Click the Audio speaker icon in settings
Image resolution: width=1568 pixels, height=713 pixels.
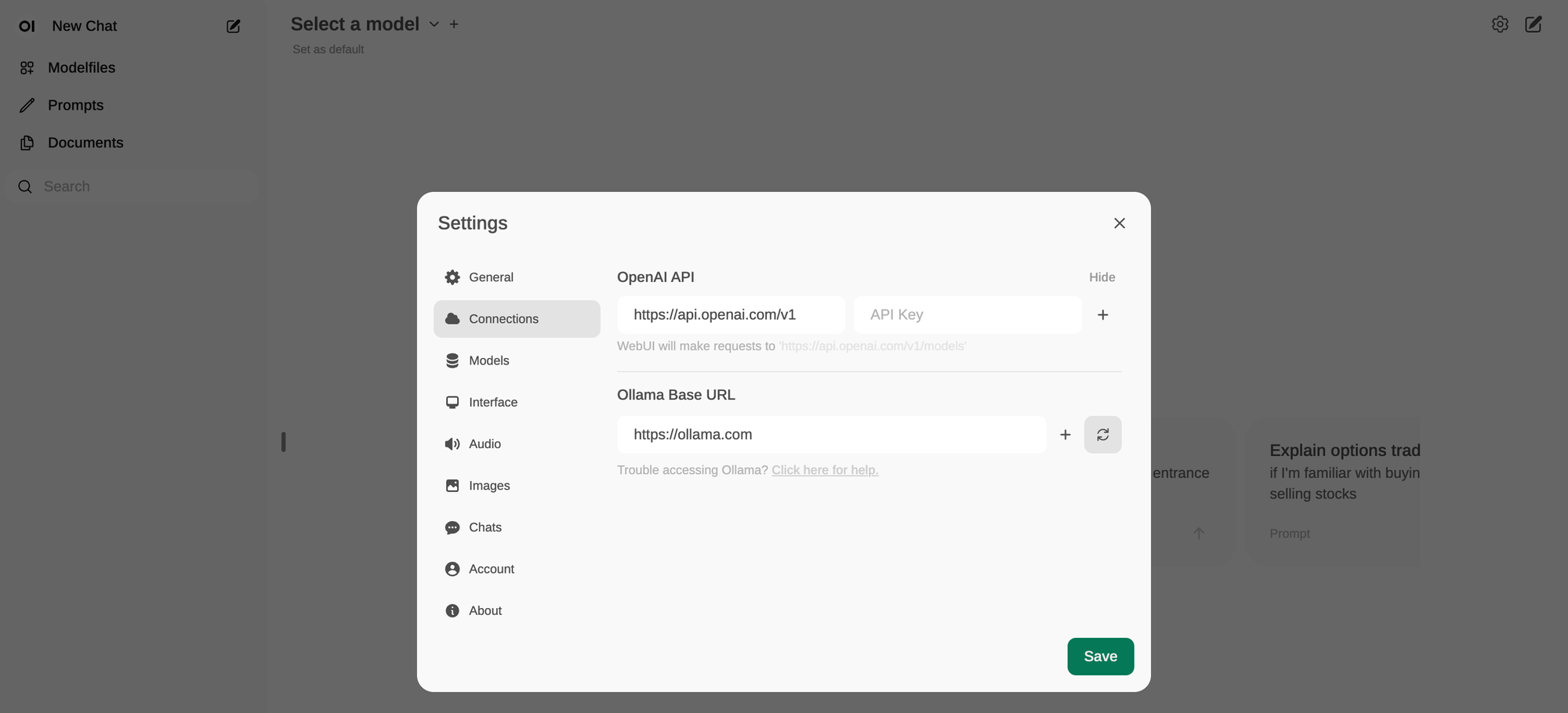[x=452, y=443]
